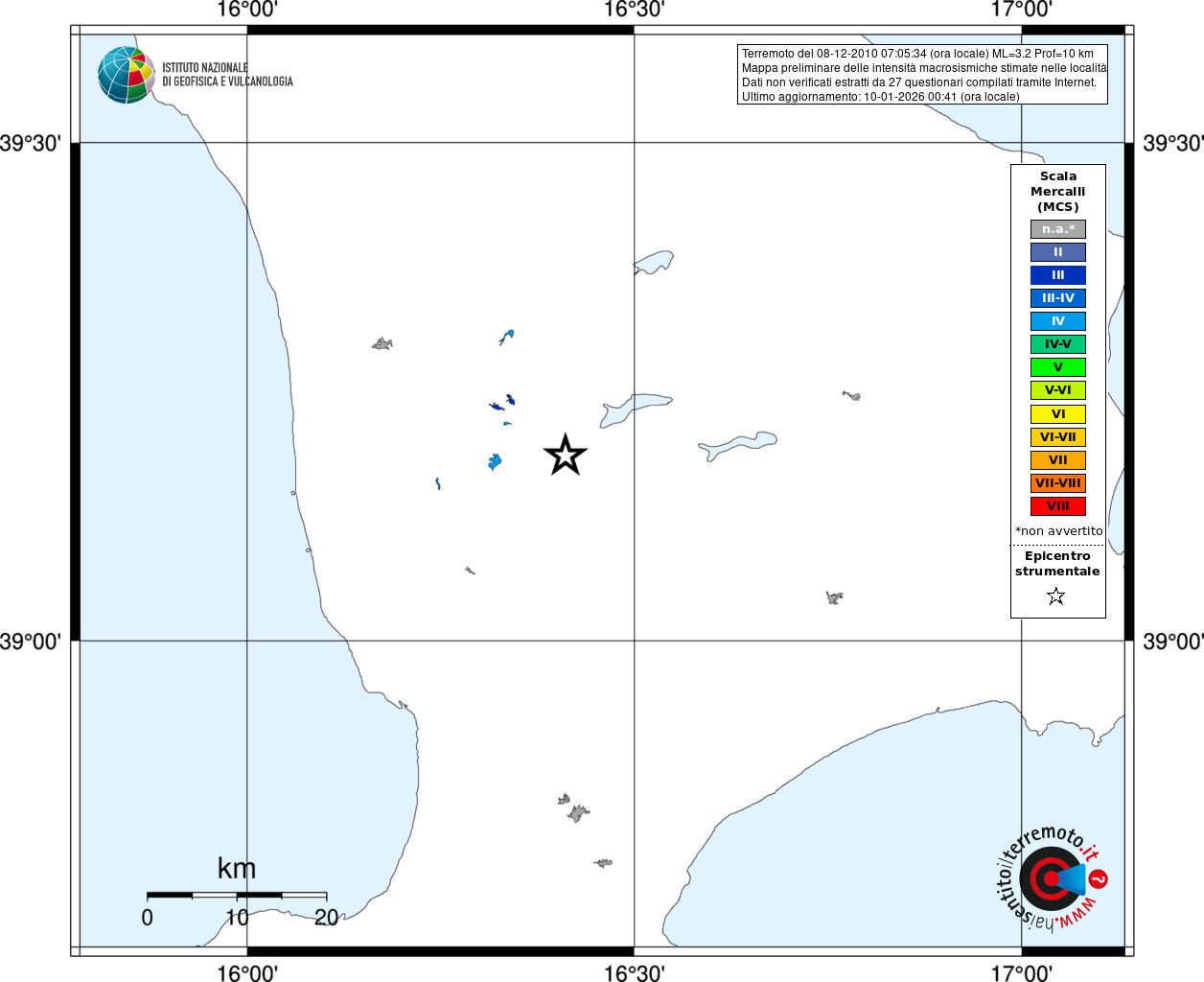
Task: Click the large lake east of the epicenter
Action: pyautogui.click(x=736, y=445)
